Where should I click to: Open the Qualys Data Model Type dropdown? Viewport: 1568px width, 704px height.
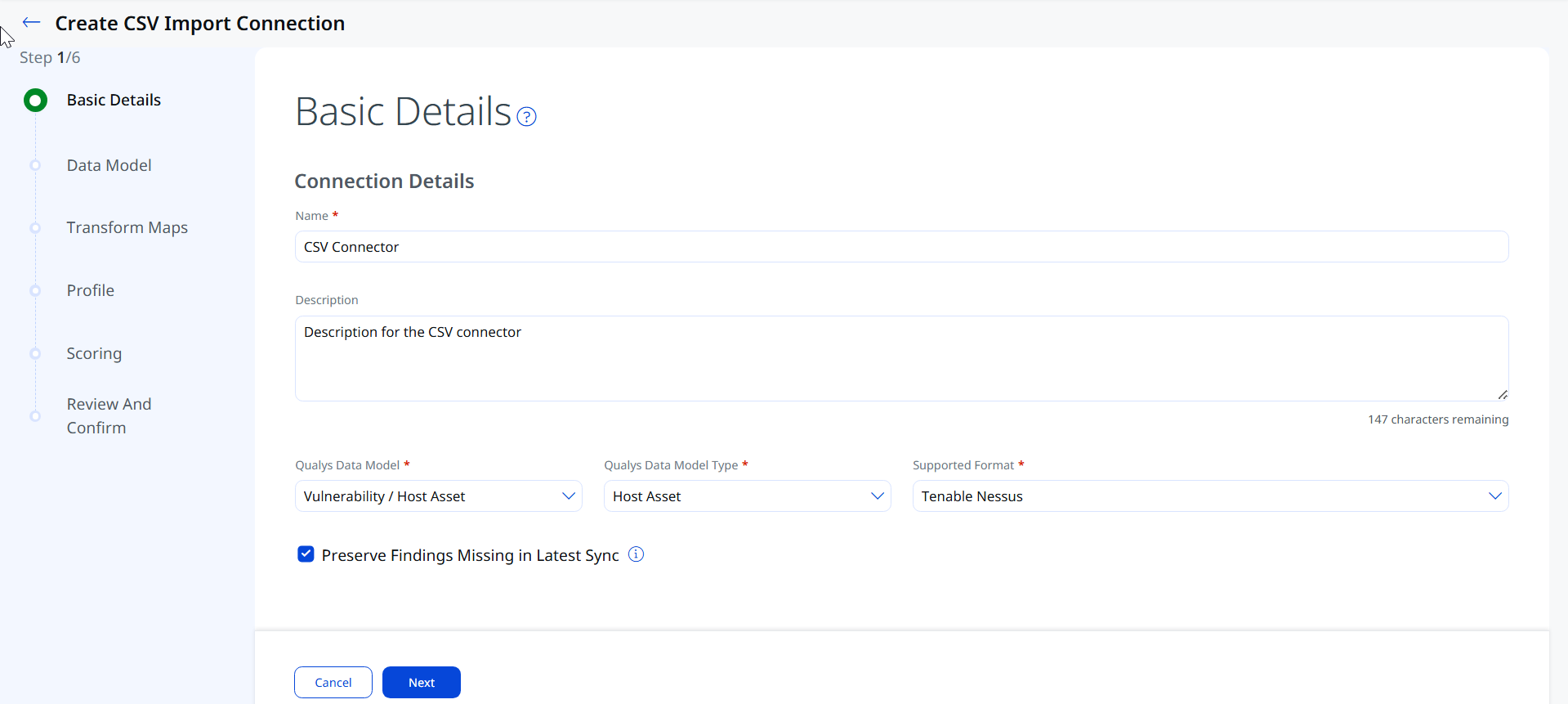click(748, 496)
